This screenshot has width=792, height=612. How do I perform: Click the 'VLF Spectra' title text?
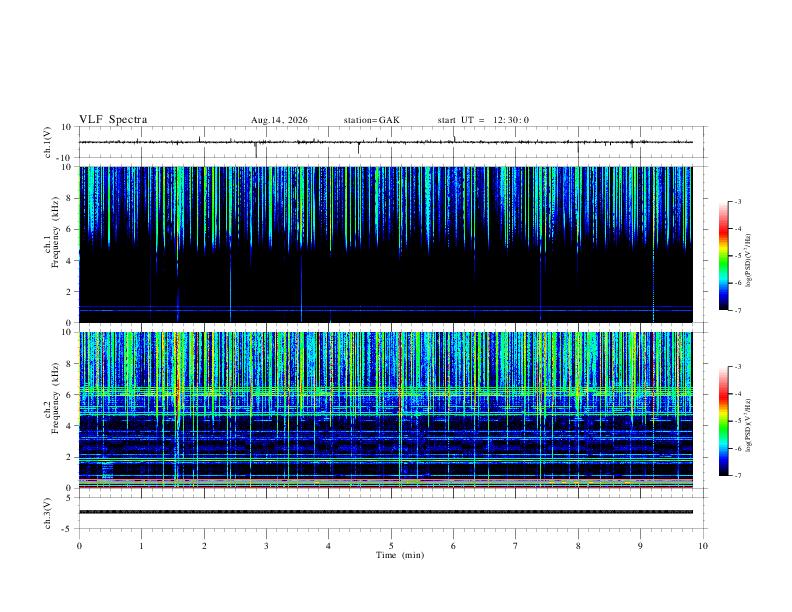pos(113,120)
